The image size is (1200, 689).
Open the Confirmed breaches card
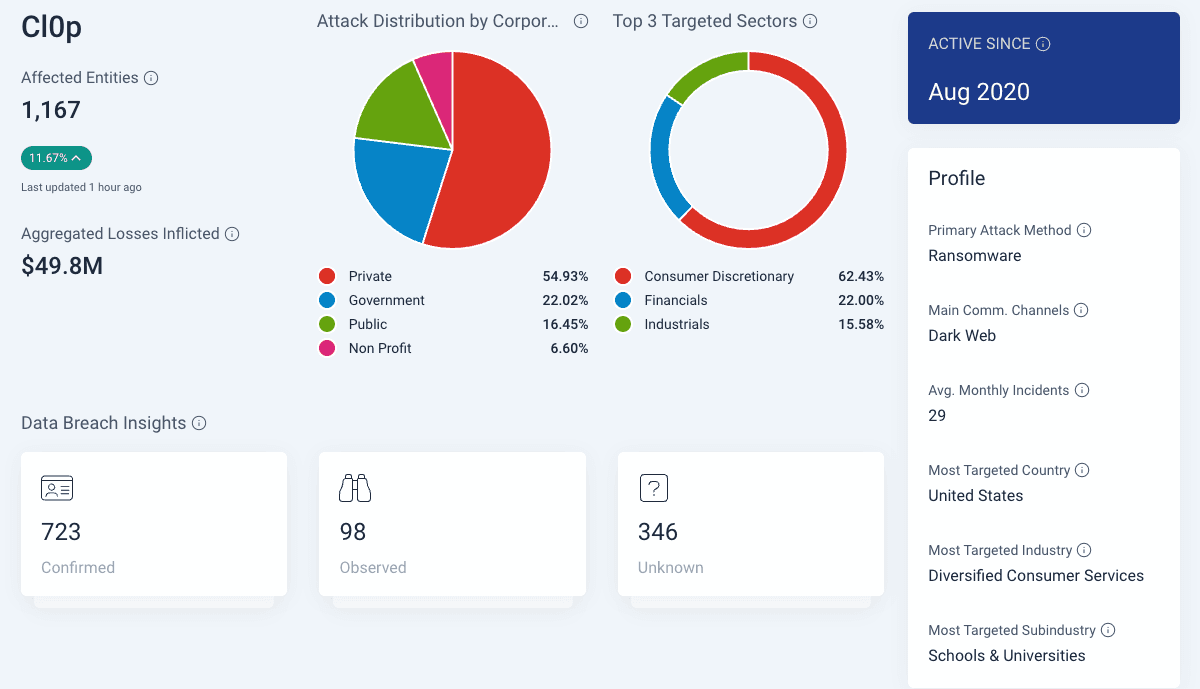(154, 523)
